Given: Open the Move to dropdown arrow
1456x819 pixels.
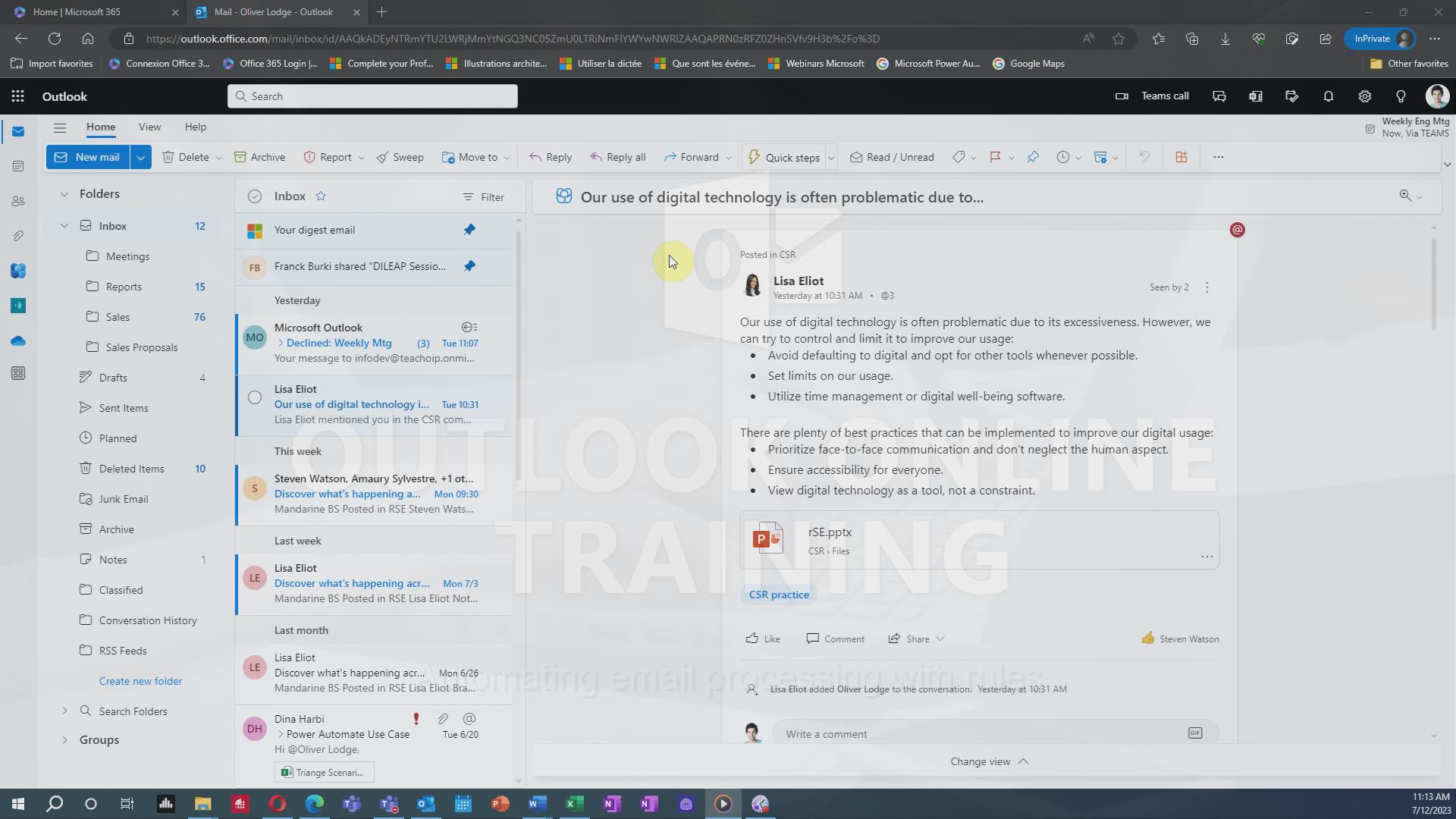Looking at the screenshot, I should point(507,158).
